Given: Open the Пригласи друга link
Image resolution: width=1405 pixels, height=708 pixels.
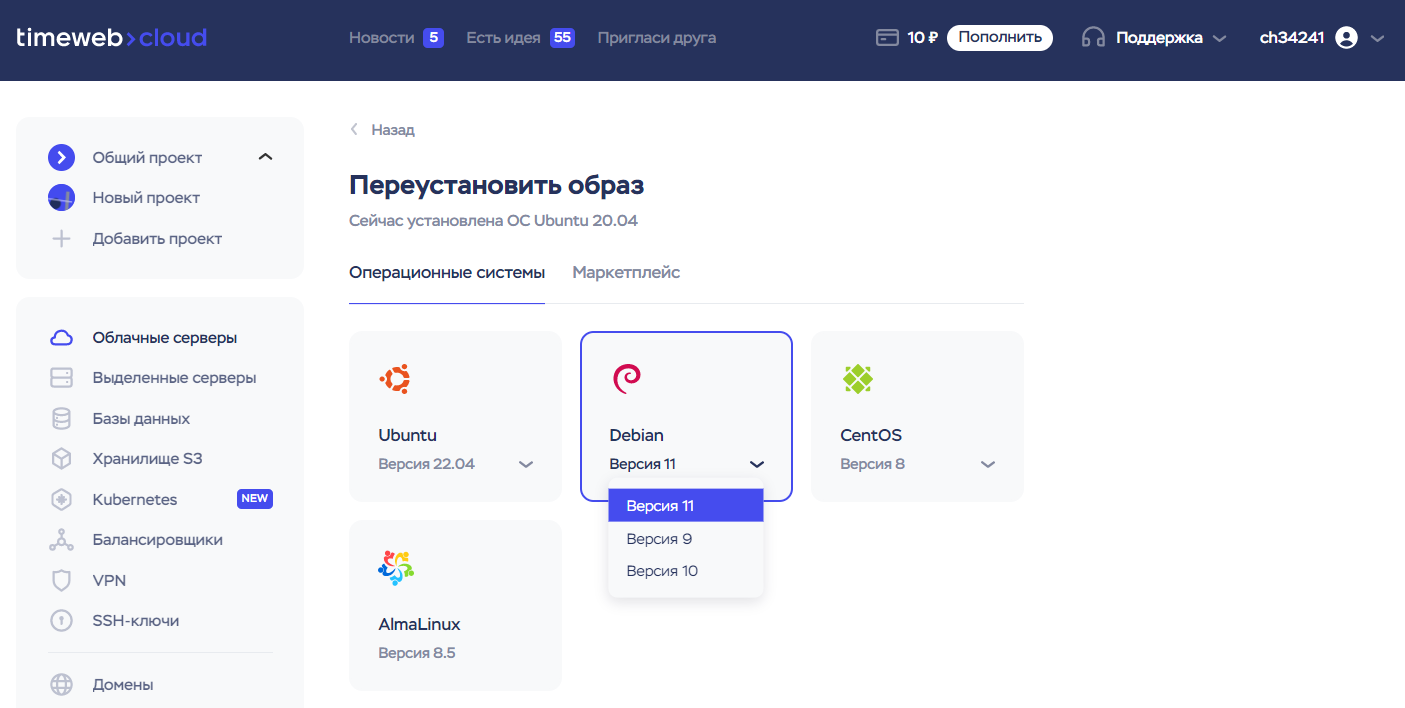Looking at the screenshot, I should click(657, 38).
